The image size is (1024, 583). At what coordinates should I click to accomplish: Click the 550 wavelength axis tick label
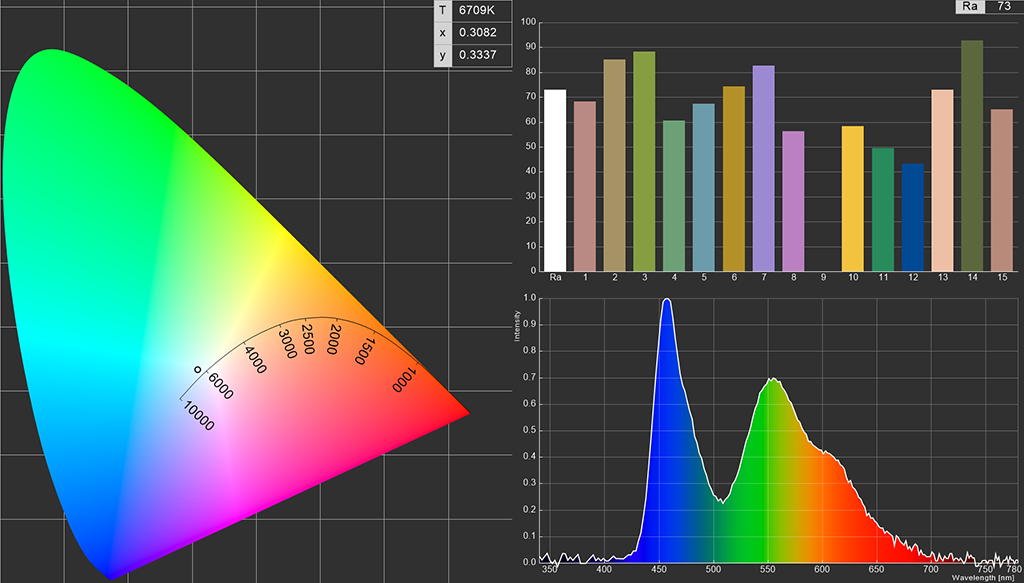coord(768,569)
